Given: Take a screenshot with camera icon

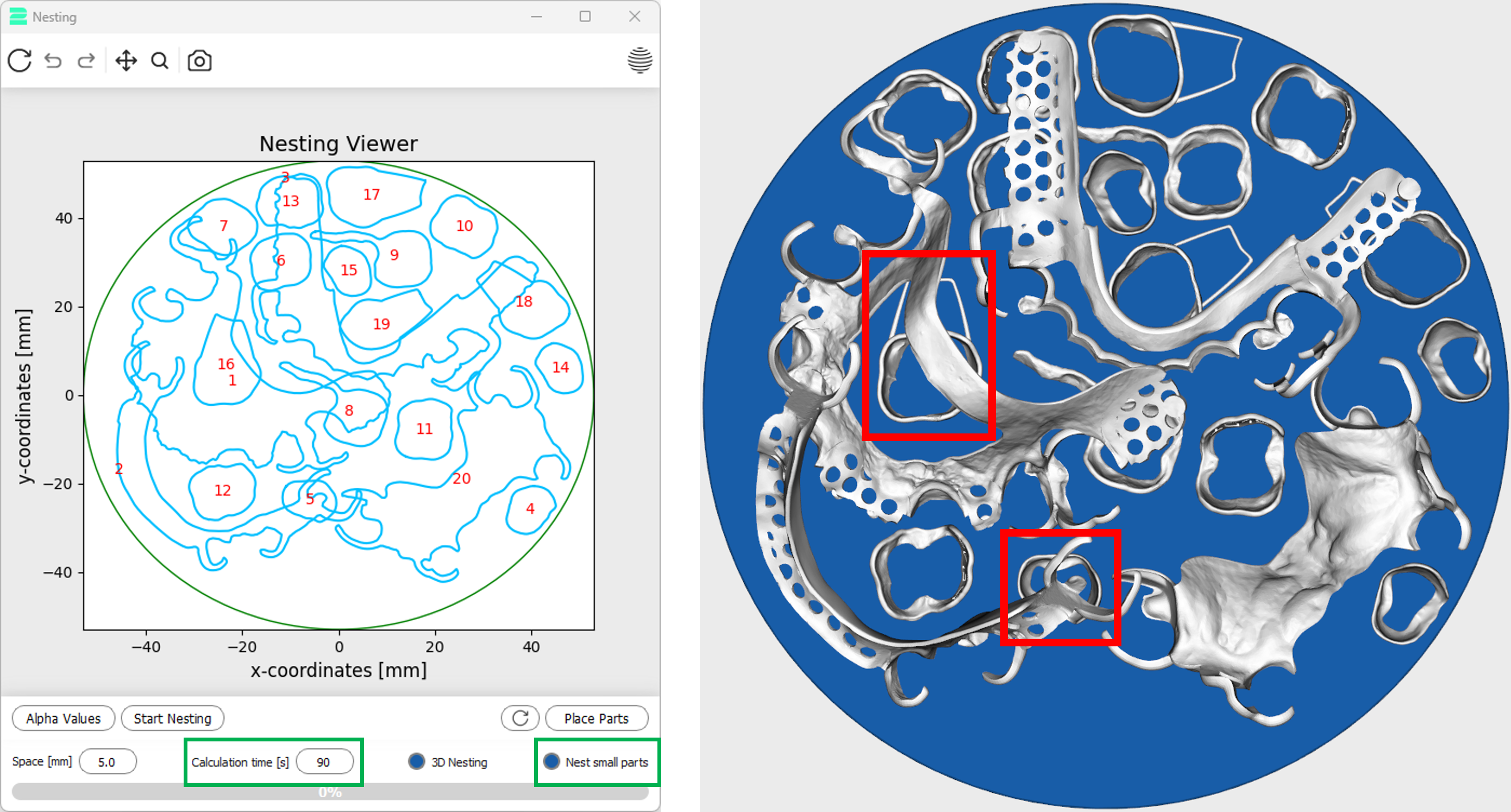Looking at the screenshot, I should coord(199,60).
